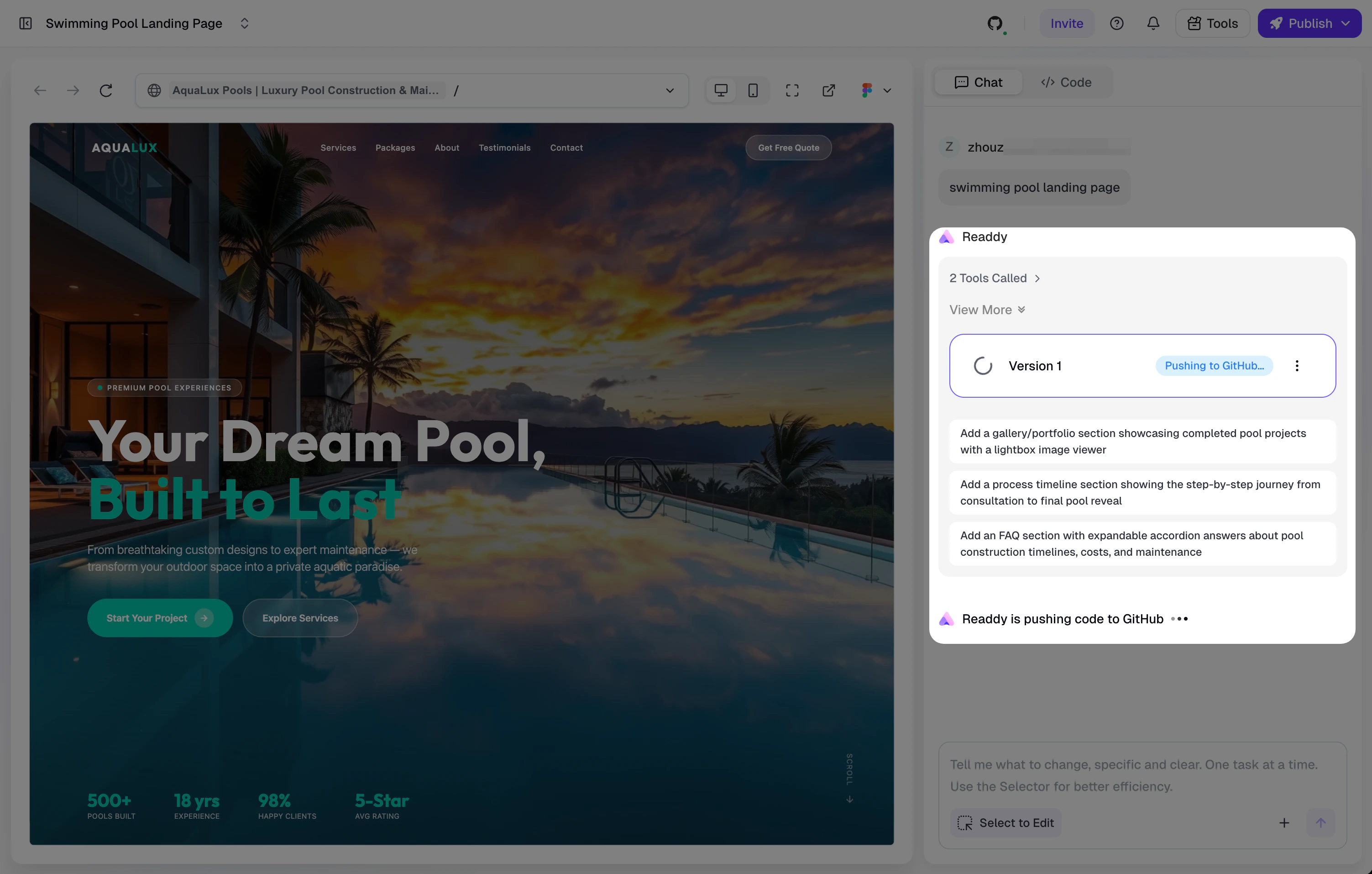This screenshot has height=874, width=1372.
Task: Expand 2 Tools Called details
Action: (994, 278)
